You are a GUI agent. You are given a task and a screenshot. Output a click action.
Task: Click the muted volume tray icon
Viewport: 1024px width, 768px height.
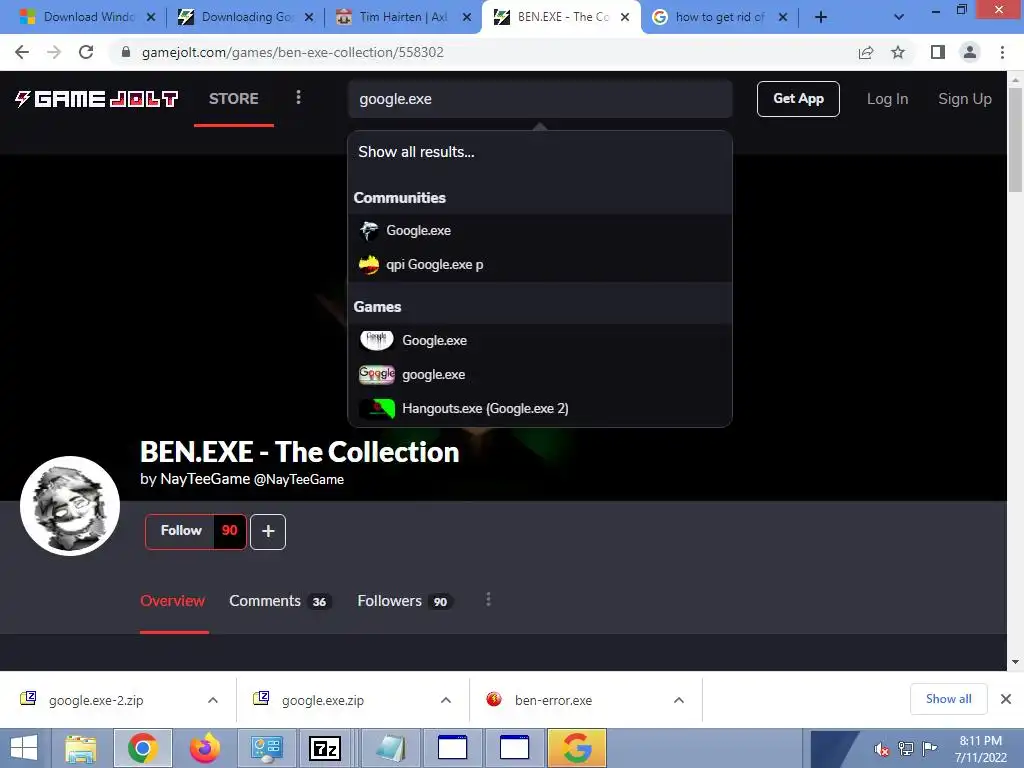(882, 750)
